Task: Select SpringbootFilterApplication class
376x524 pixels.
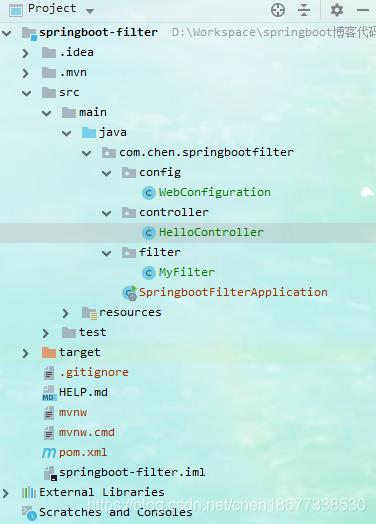Action: pos(233,292)
